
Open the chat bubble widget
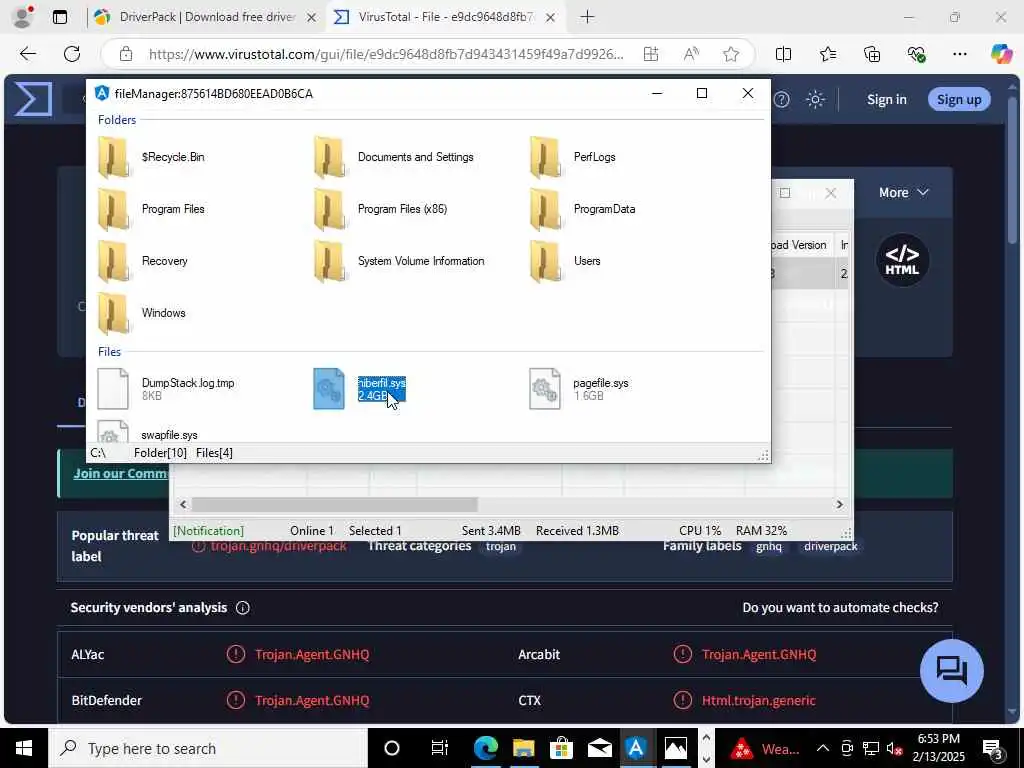tap(952, 671)
